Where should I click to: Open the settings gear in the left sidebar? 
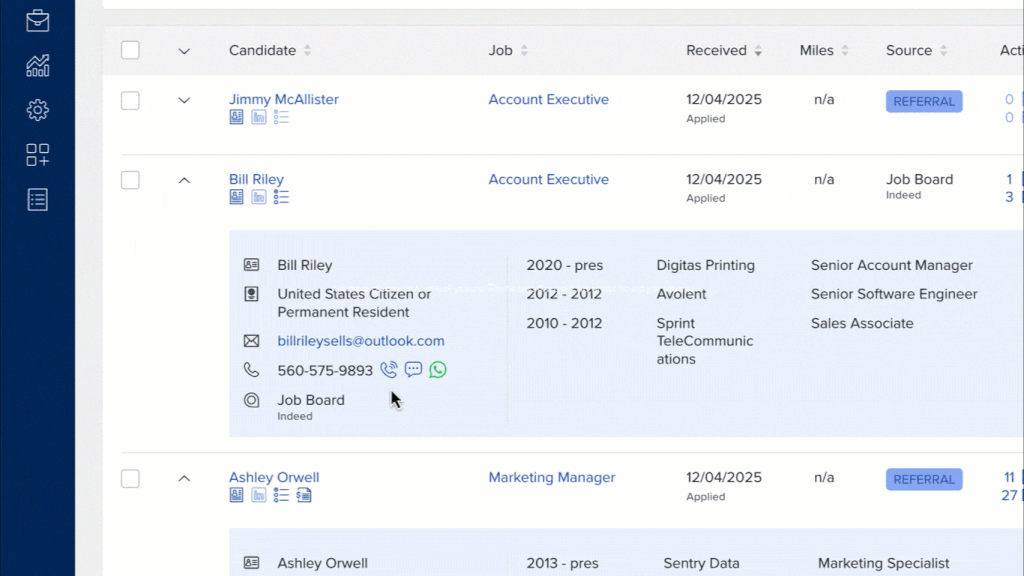(38, 110)
